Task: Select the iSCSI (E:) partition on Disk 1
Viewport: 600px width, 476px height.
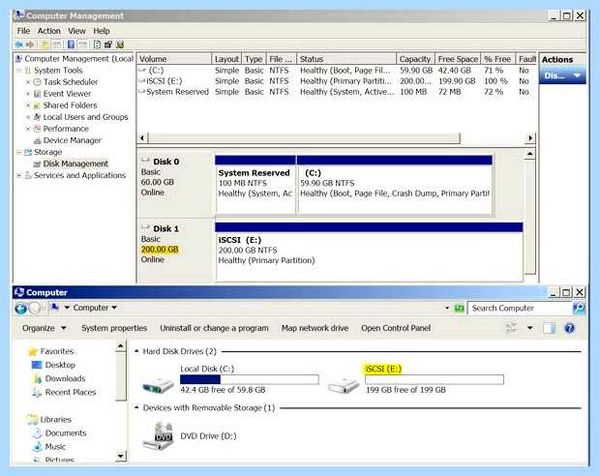Action: (369, 251)
